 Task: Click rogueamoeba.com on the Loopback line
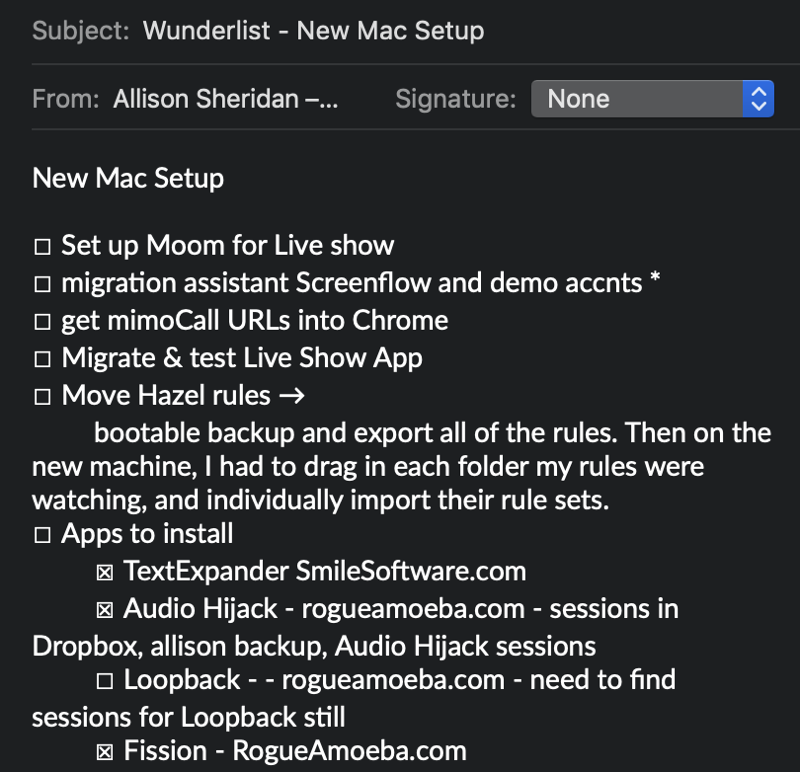pyautogui.click(x=393, y=681)
